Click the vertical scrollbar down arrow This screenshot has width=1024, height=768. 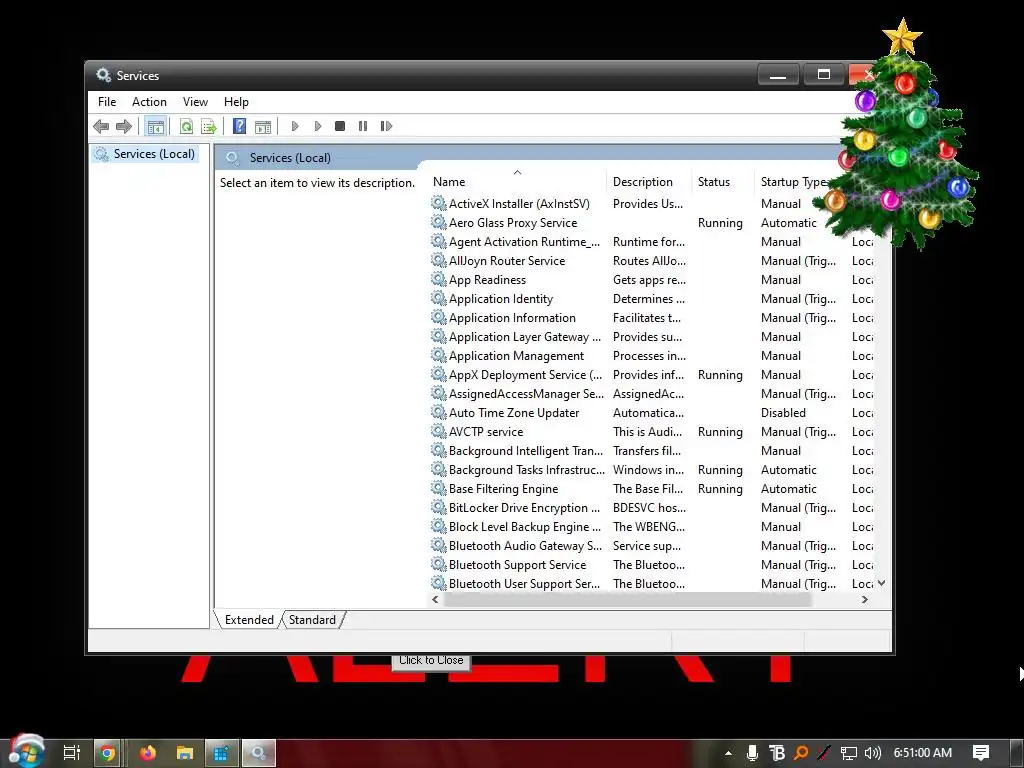point(882,583)
